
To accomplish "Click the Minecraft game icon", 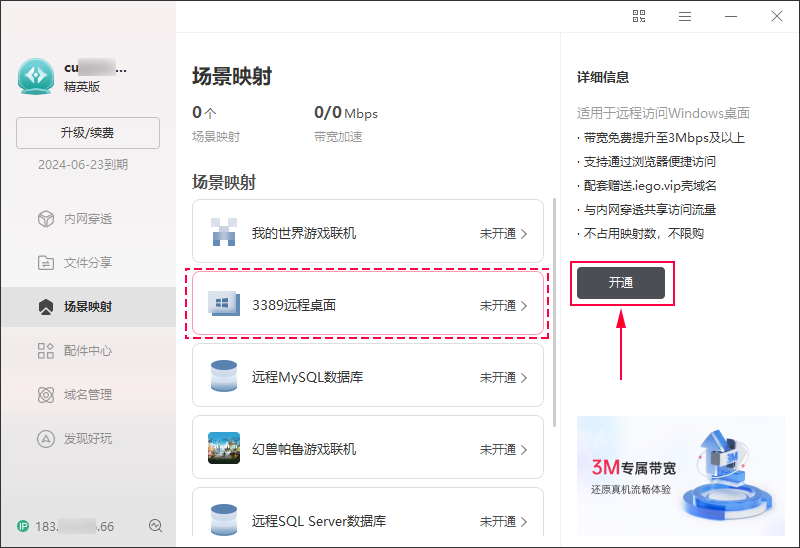I will click(x=224, y=233).
